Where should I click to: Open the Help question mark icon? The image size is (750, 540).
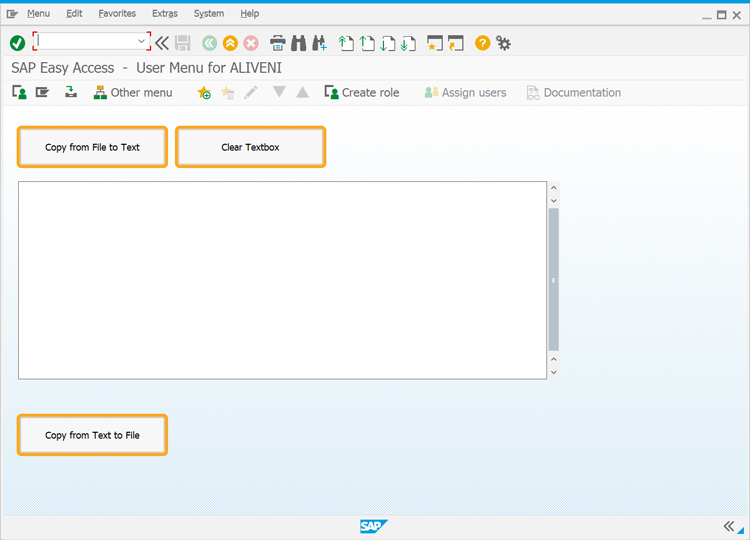pyautogui.click(x=483, y=43)
